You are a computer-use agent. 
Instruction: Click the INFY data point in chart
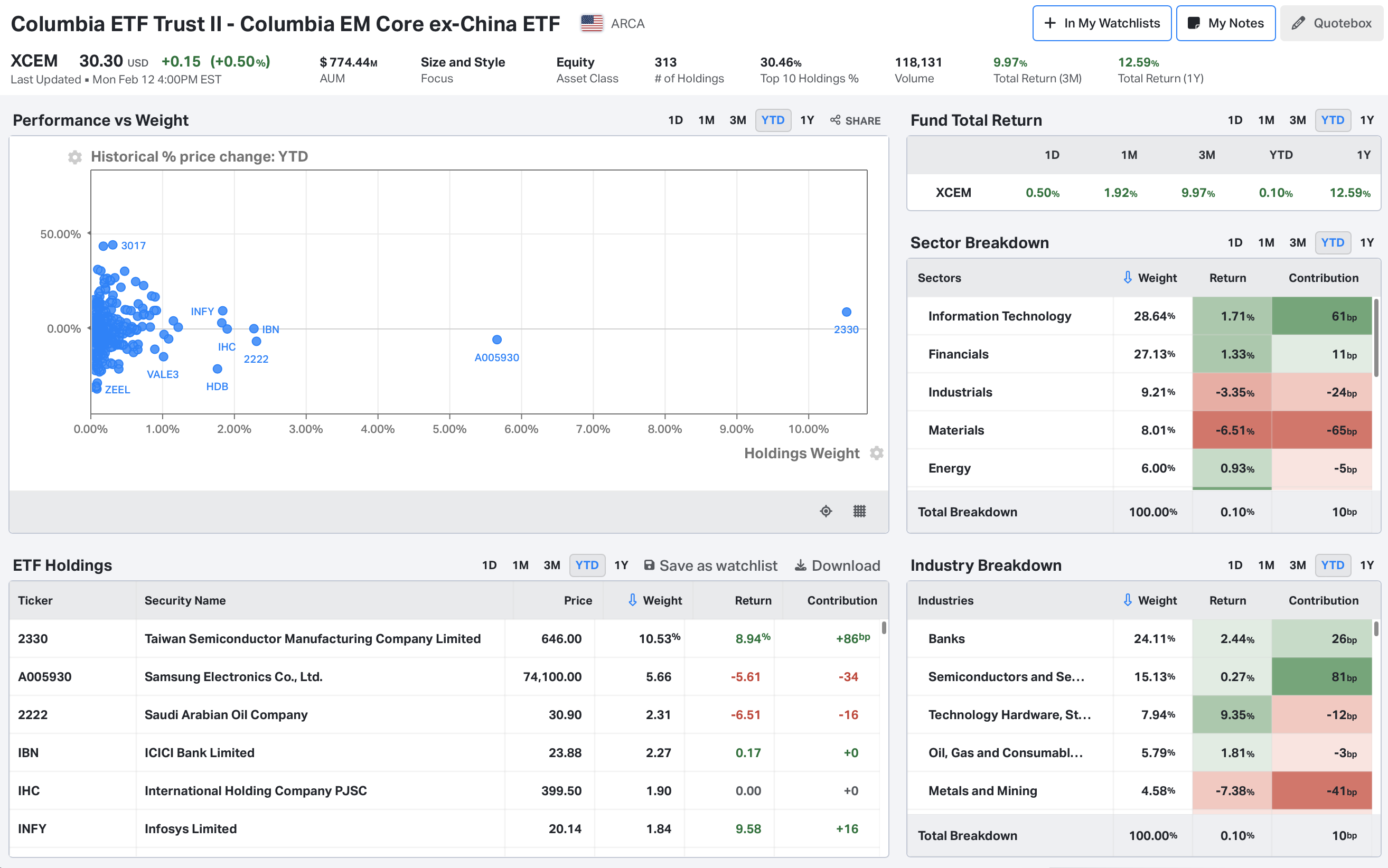[x=223, y=310]
